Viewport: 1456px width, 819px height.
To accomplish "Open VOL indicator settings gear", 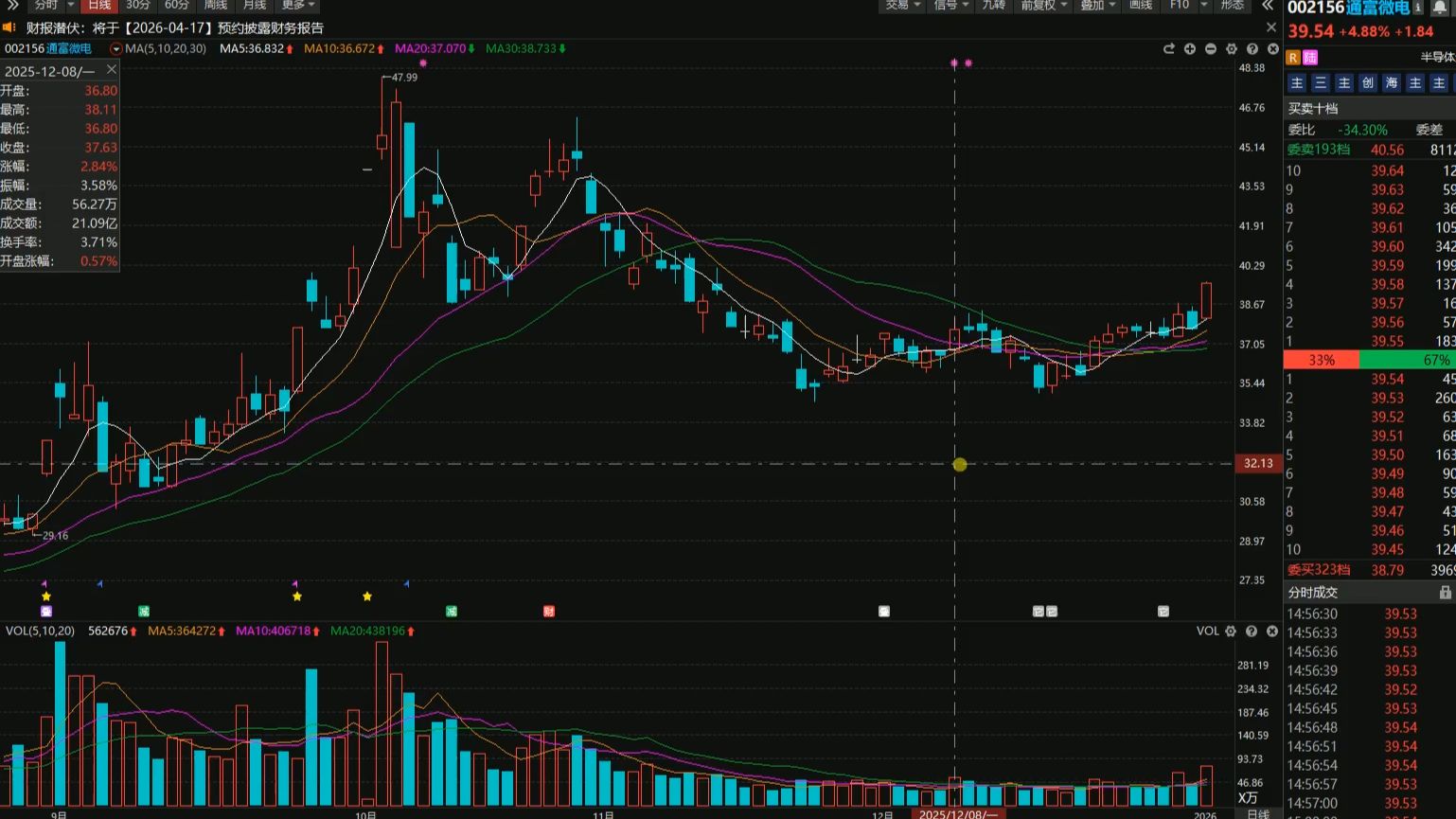I will point(1231,631).
